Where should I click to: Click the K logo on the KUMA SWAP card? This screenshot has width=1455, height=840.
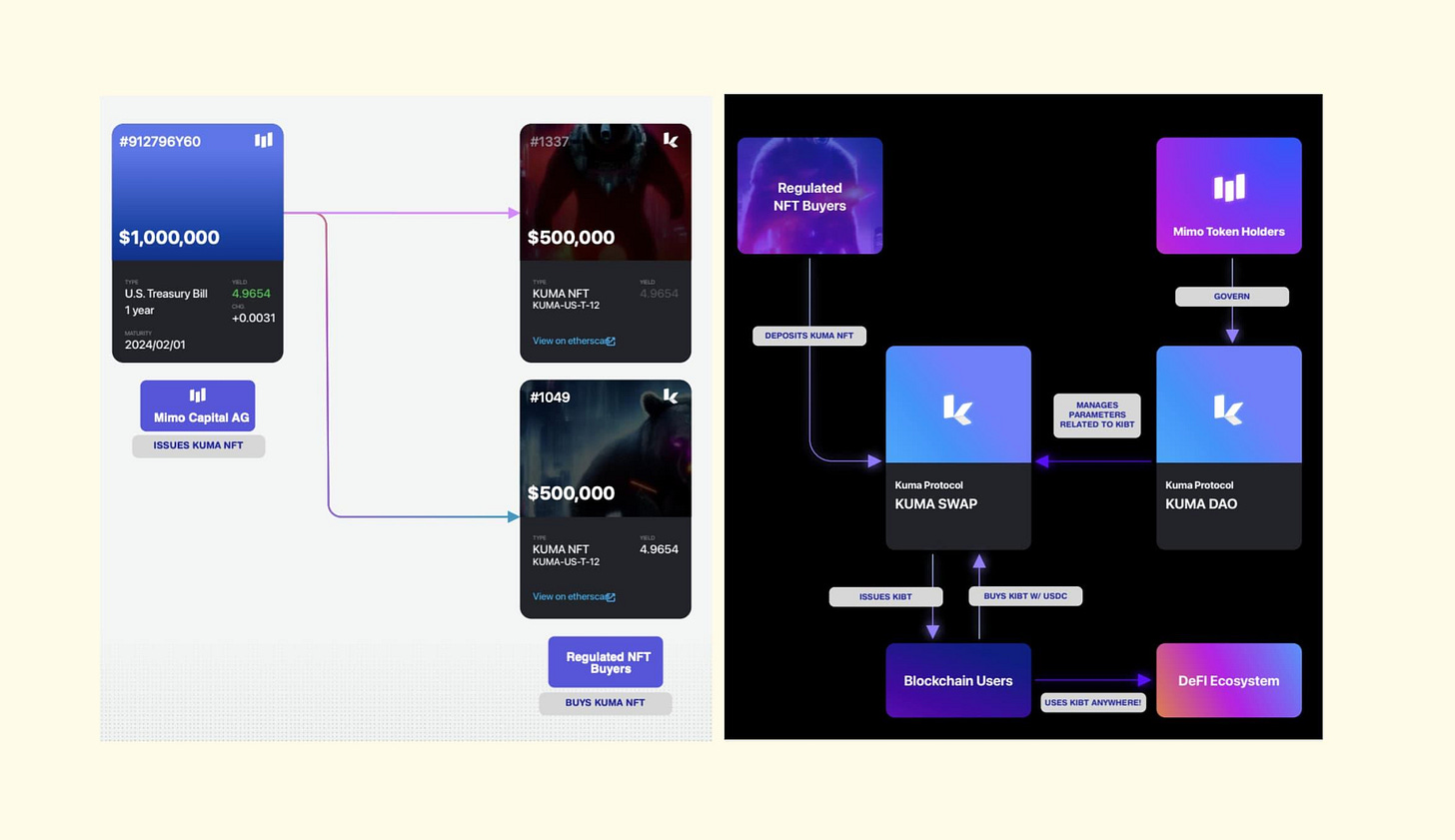[957, 410]
